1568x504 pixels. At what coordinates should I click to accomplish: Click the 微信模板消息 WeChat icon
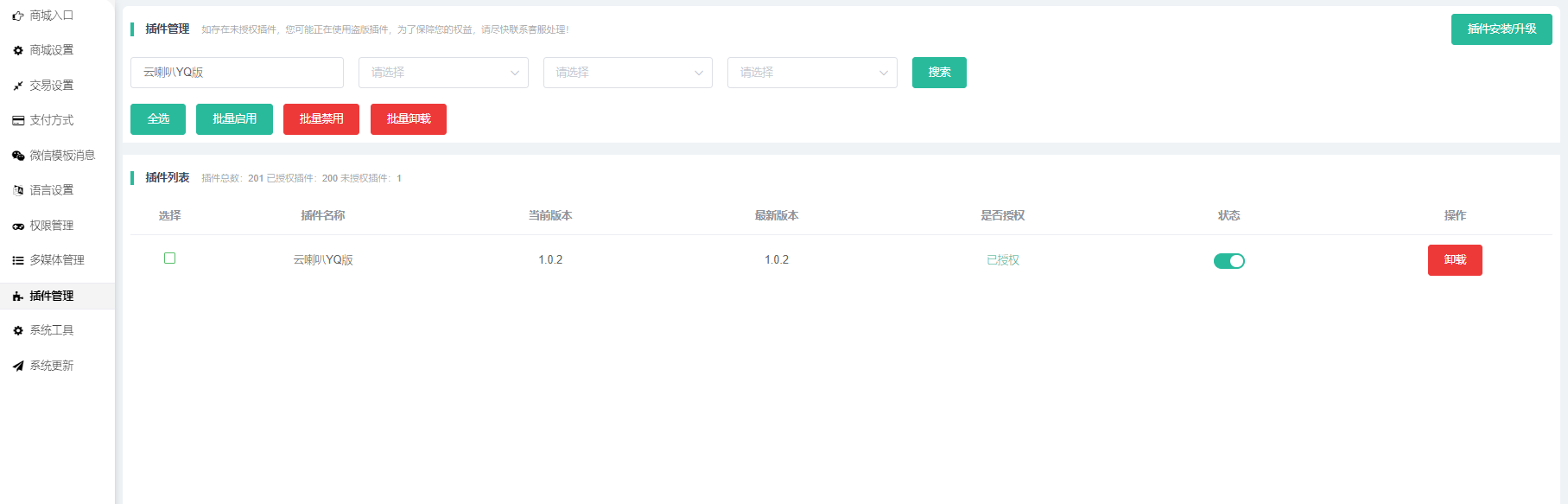18,156
